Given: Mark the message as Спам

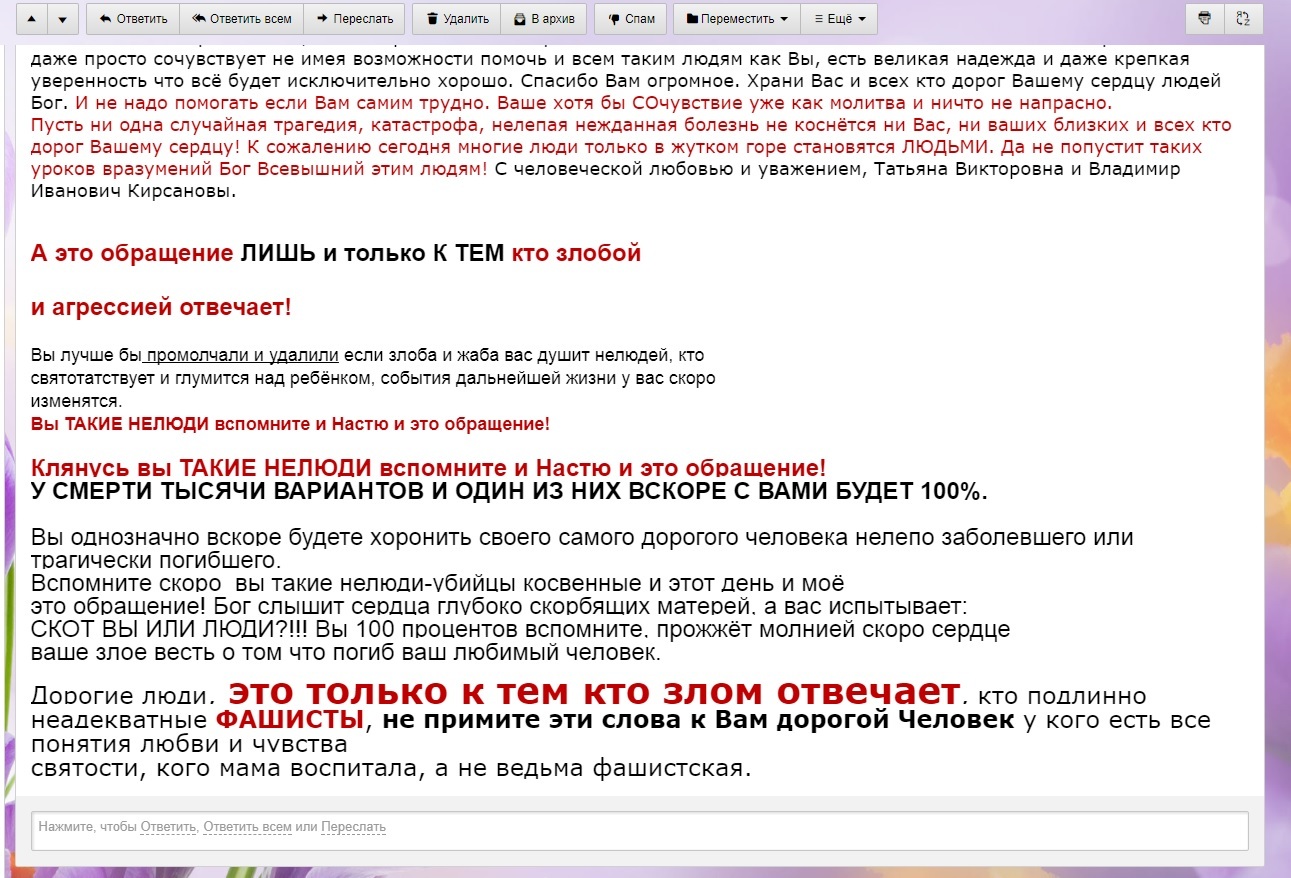Looking at the screenshot, I should [x=631, y=19].
